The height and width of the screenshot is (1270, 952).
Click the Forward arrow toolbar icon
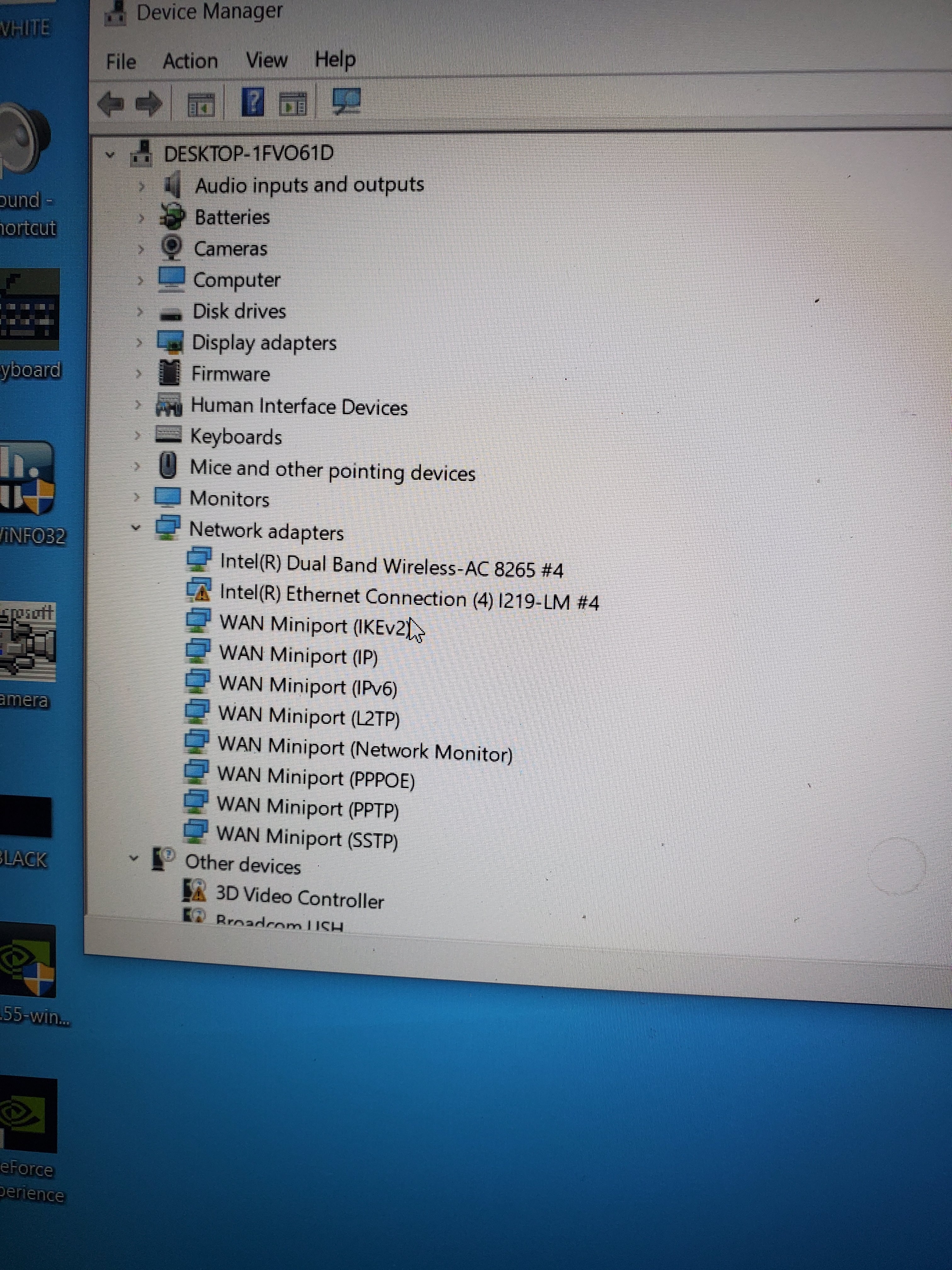tap(149, 105)
